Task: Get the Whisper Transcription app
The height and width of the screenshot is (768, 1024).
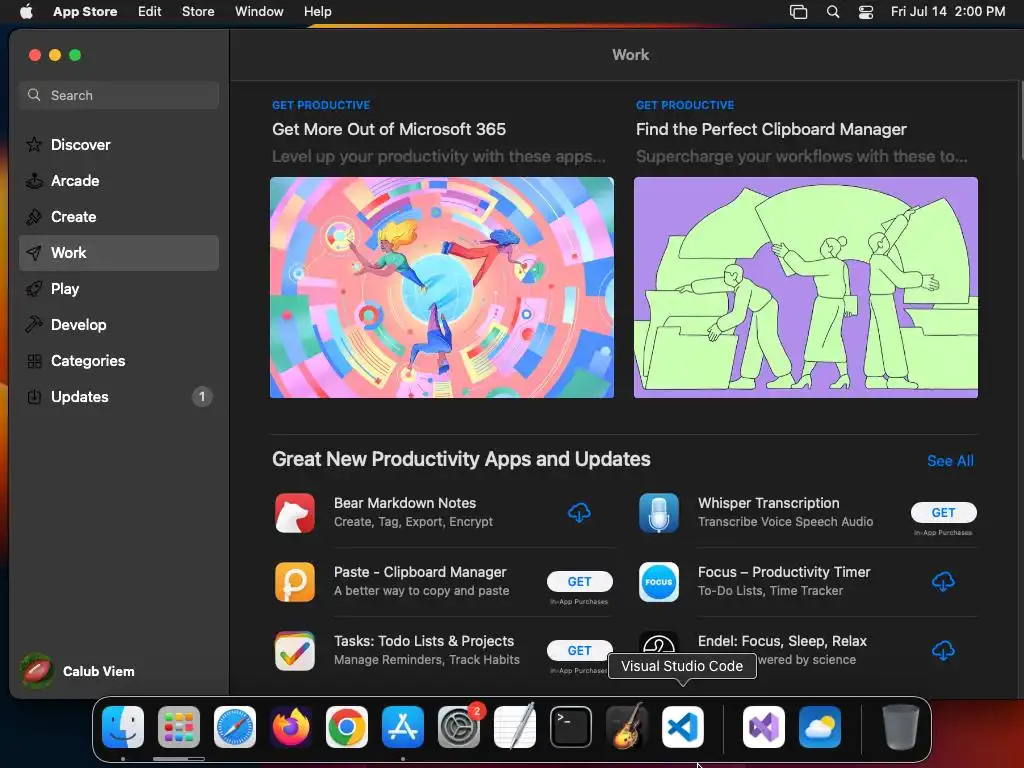Action: pos(943,513)
